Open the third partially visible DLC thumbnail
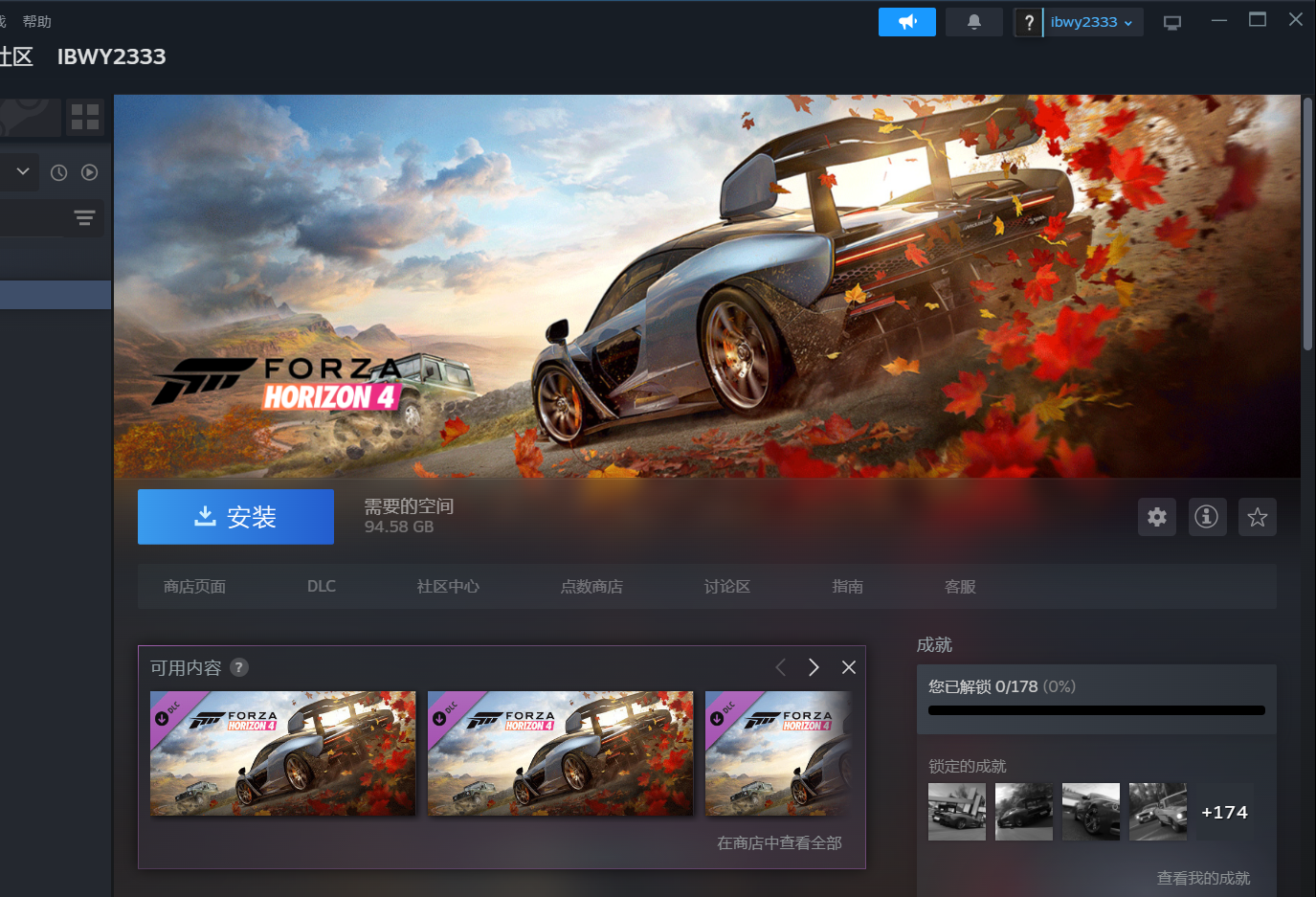 tap(779, 753)
